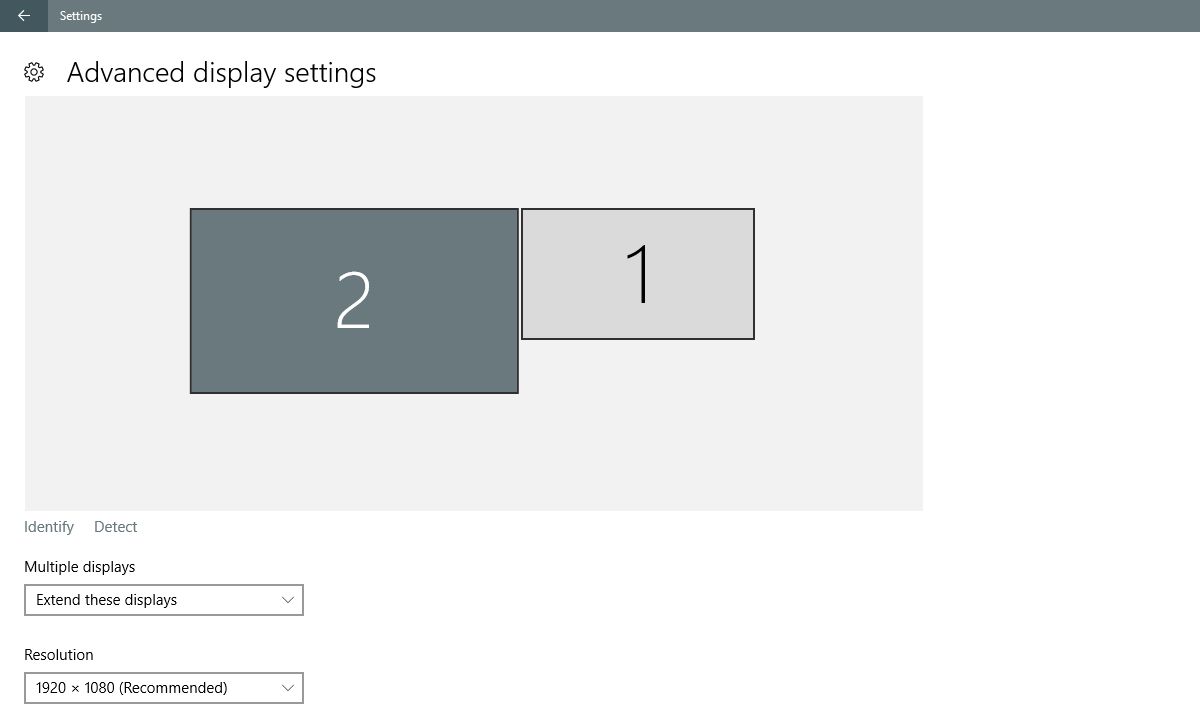Open the 1920 × 1080 resolution dropdown
This screenshot has width=1200, height=725.
pos(164,688)
